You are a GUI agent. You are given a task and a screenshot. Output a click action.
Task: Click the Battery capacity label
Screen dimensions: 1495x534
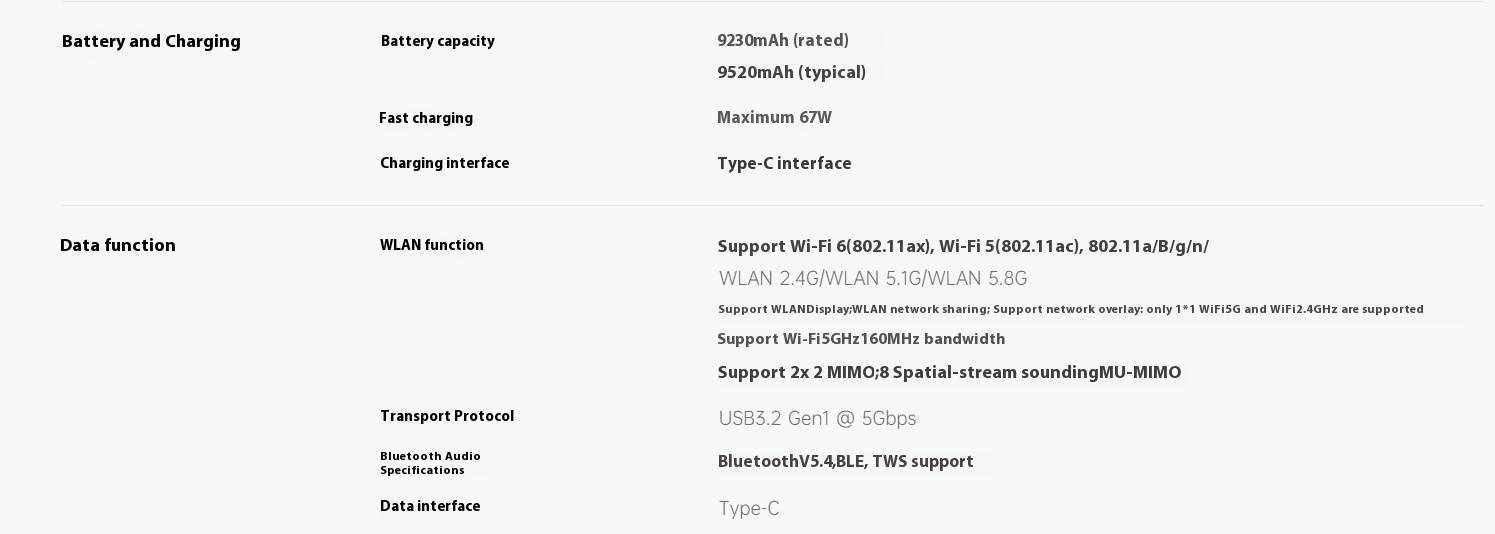pyautogui.click(x=437, y=41)
